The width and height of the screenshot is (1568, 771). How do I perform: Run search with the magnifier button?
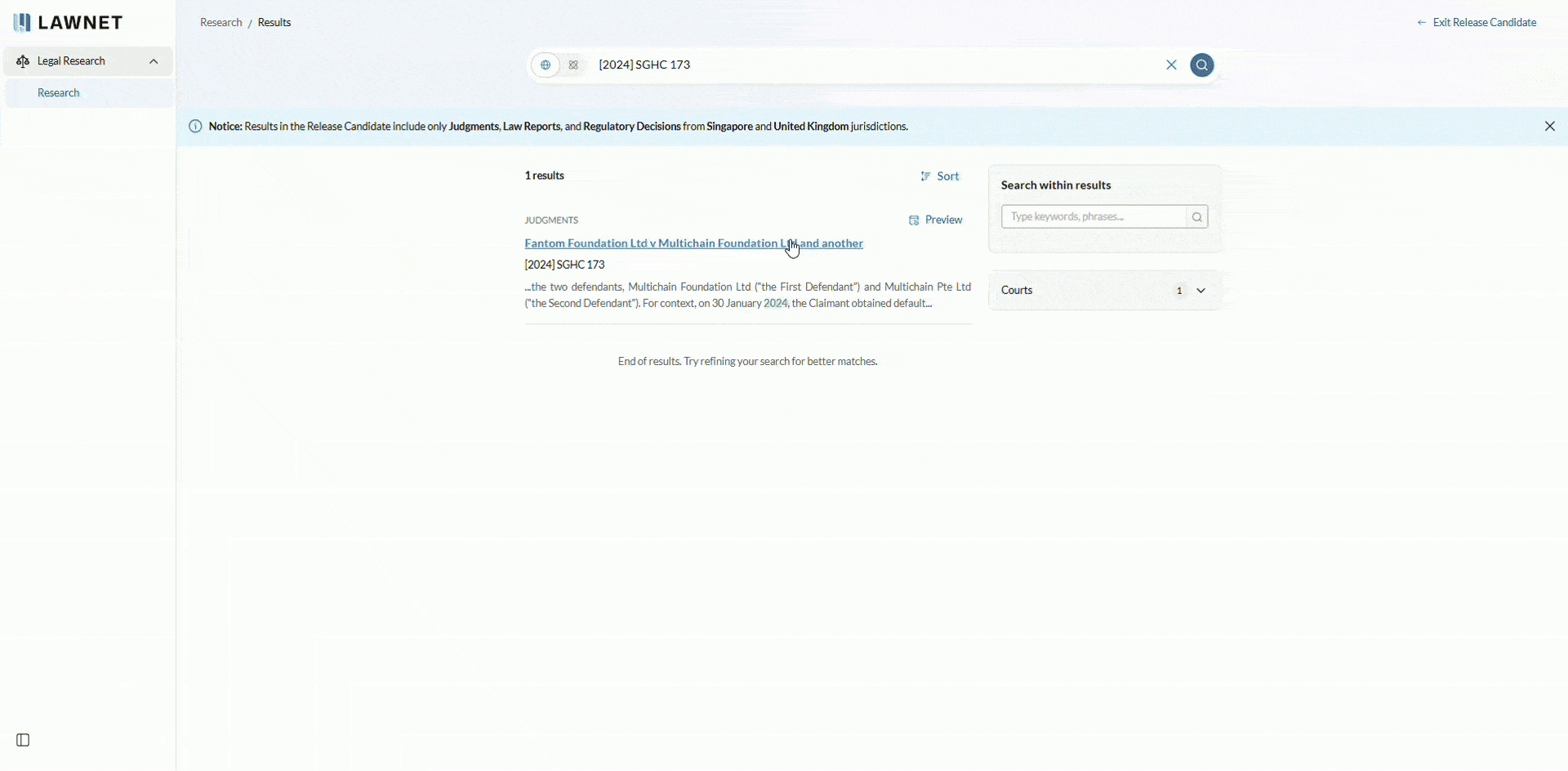pyautogui.click(x=1203, y=65)
